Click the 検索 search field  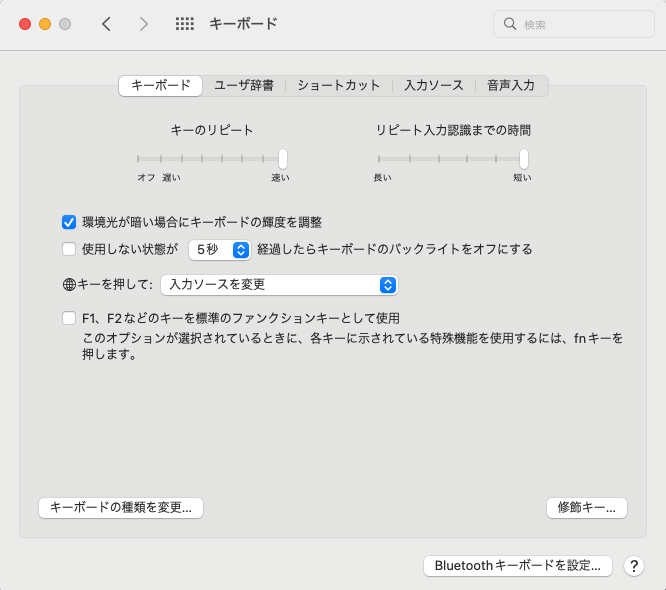pos(573,24)
